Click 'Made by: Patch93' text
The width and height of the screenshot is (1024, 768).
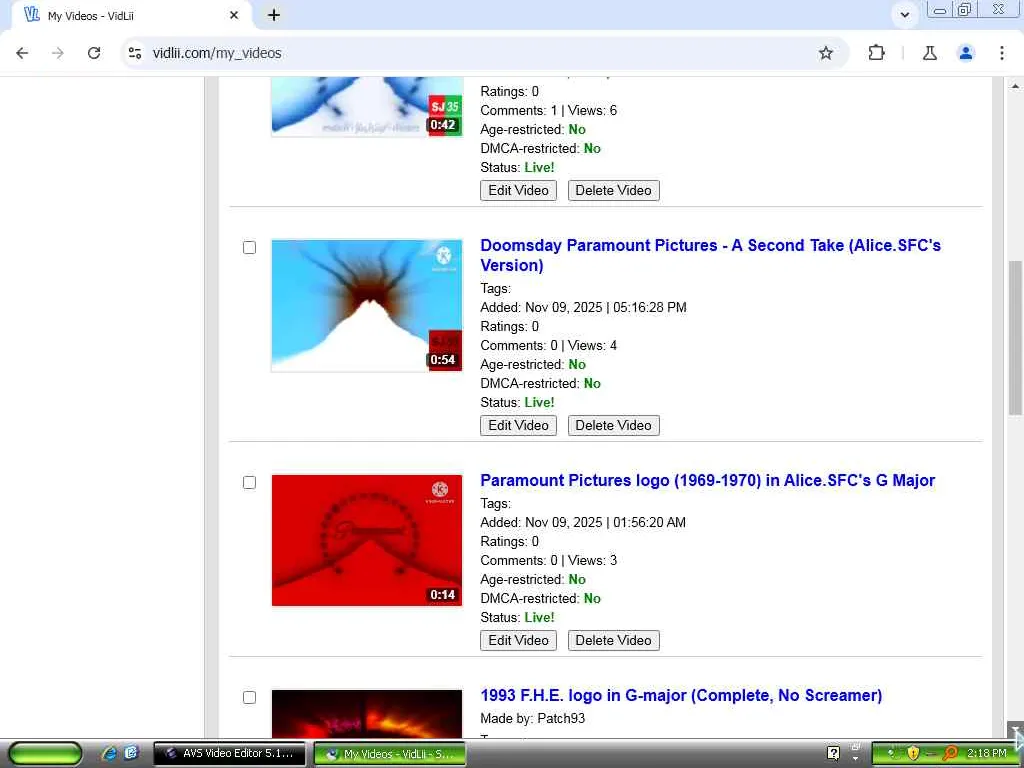[532, 718]
